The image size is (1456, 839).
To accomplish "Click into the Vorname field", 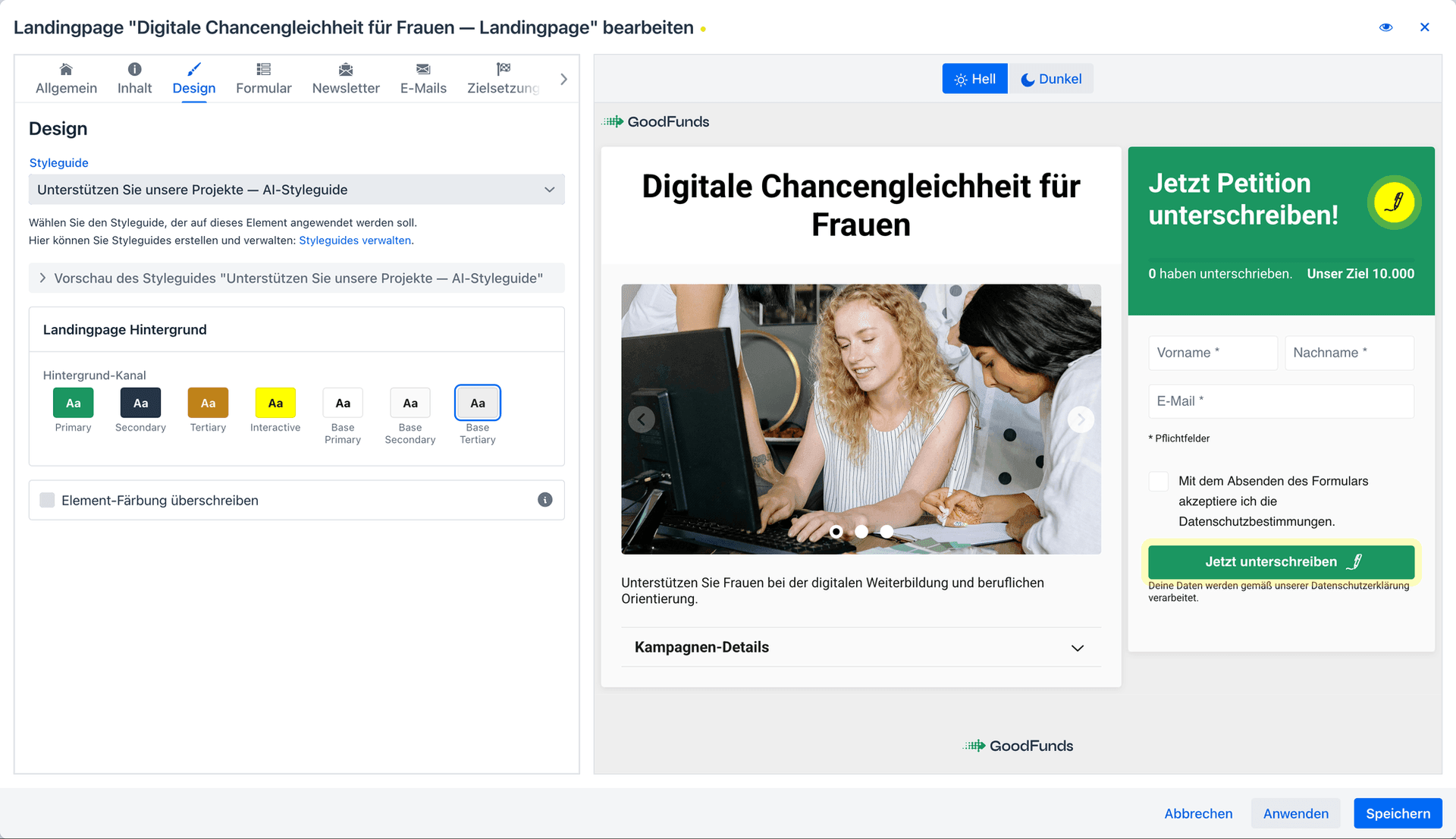I will click(x=1213, y=353).
